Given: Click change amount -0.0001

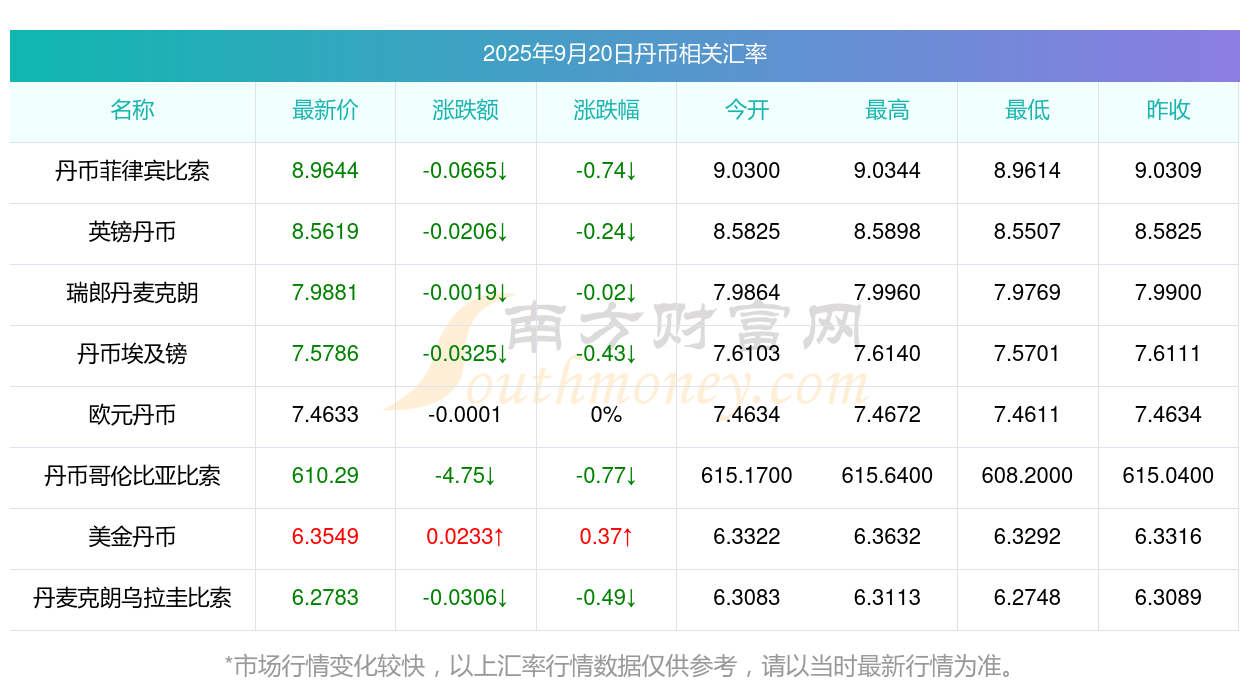Looking at the screenshot, I should tap(465, 415).
